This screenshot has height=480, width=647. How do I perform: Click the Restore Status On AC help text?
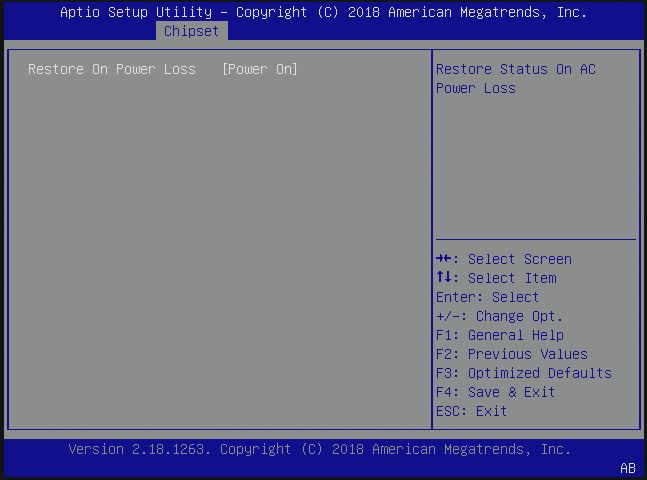pyautogui.click(x=516, y=78)
